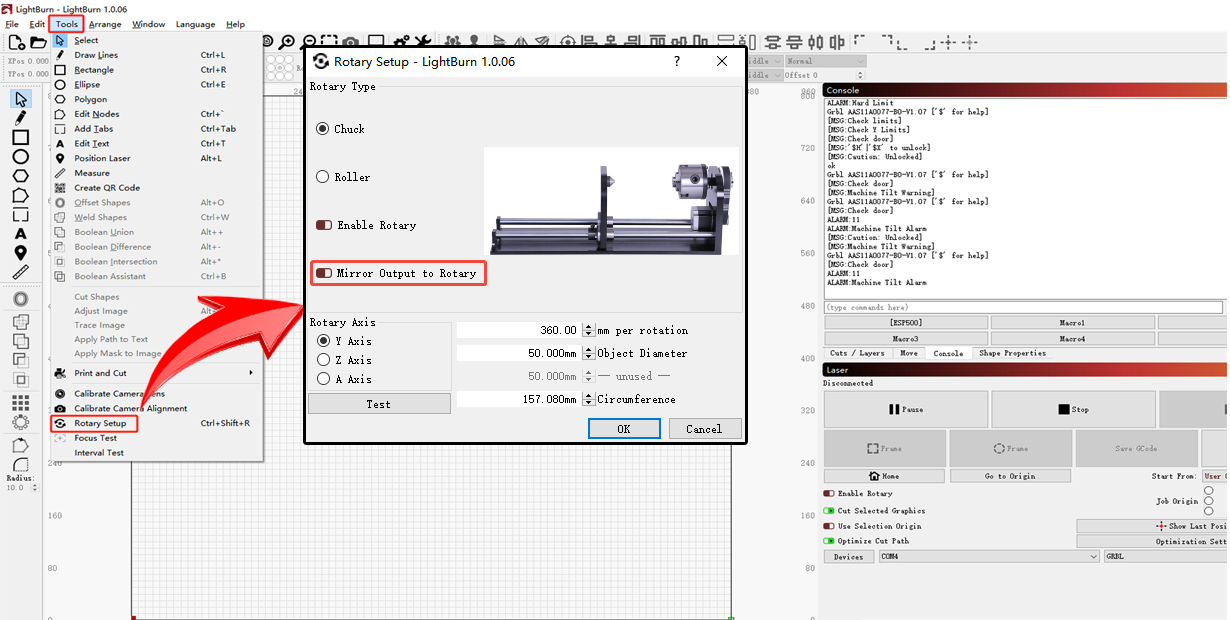The image size is (1230, 620).
Task: Adjust the Circumference stepper
Action: [589, 399]
